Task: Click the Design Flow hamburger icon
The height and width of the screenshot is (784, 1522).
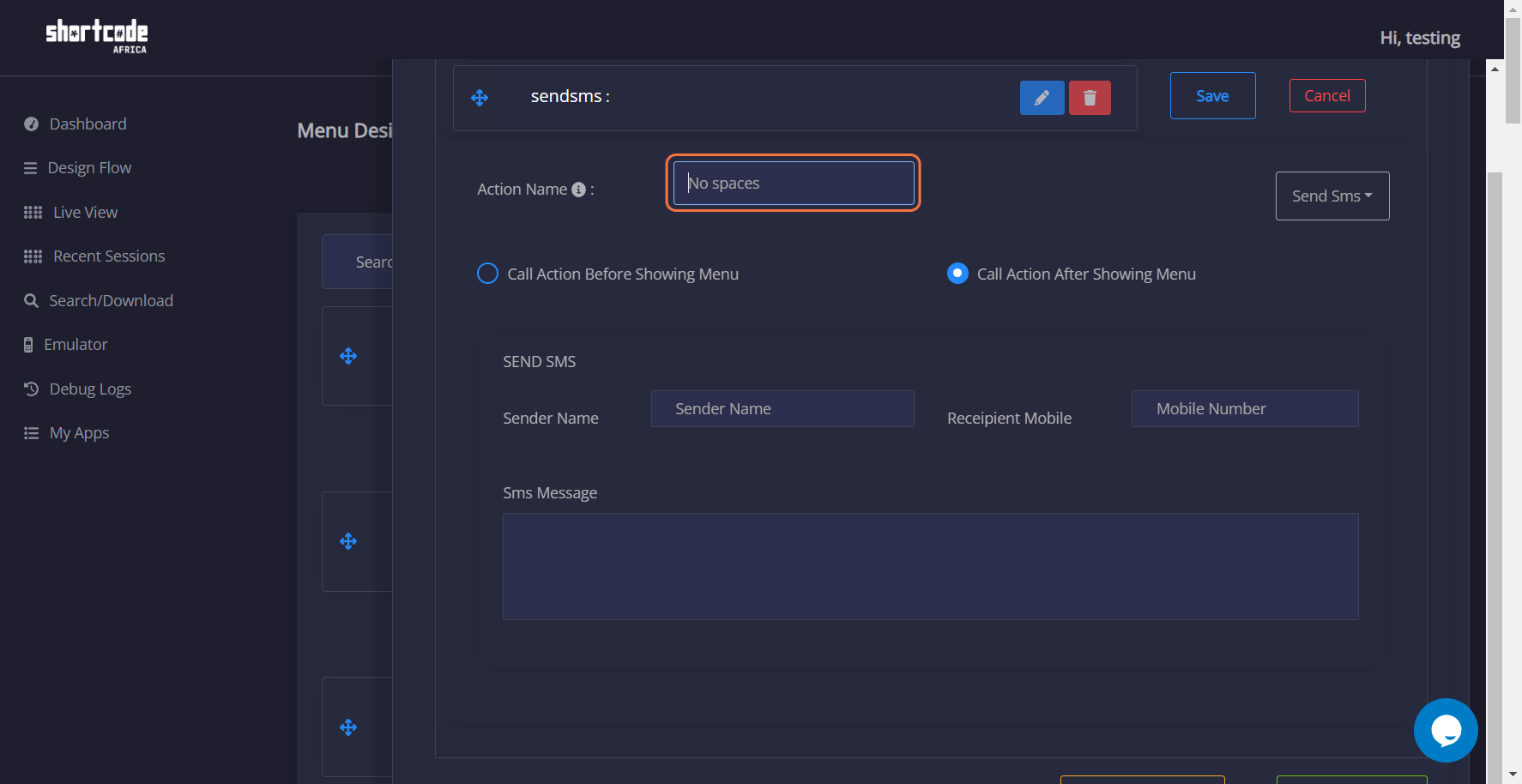Action: click(x=31, y=168)
